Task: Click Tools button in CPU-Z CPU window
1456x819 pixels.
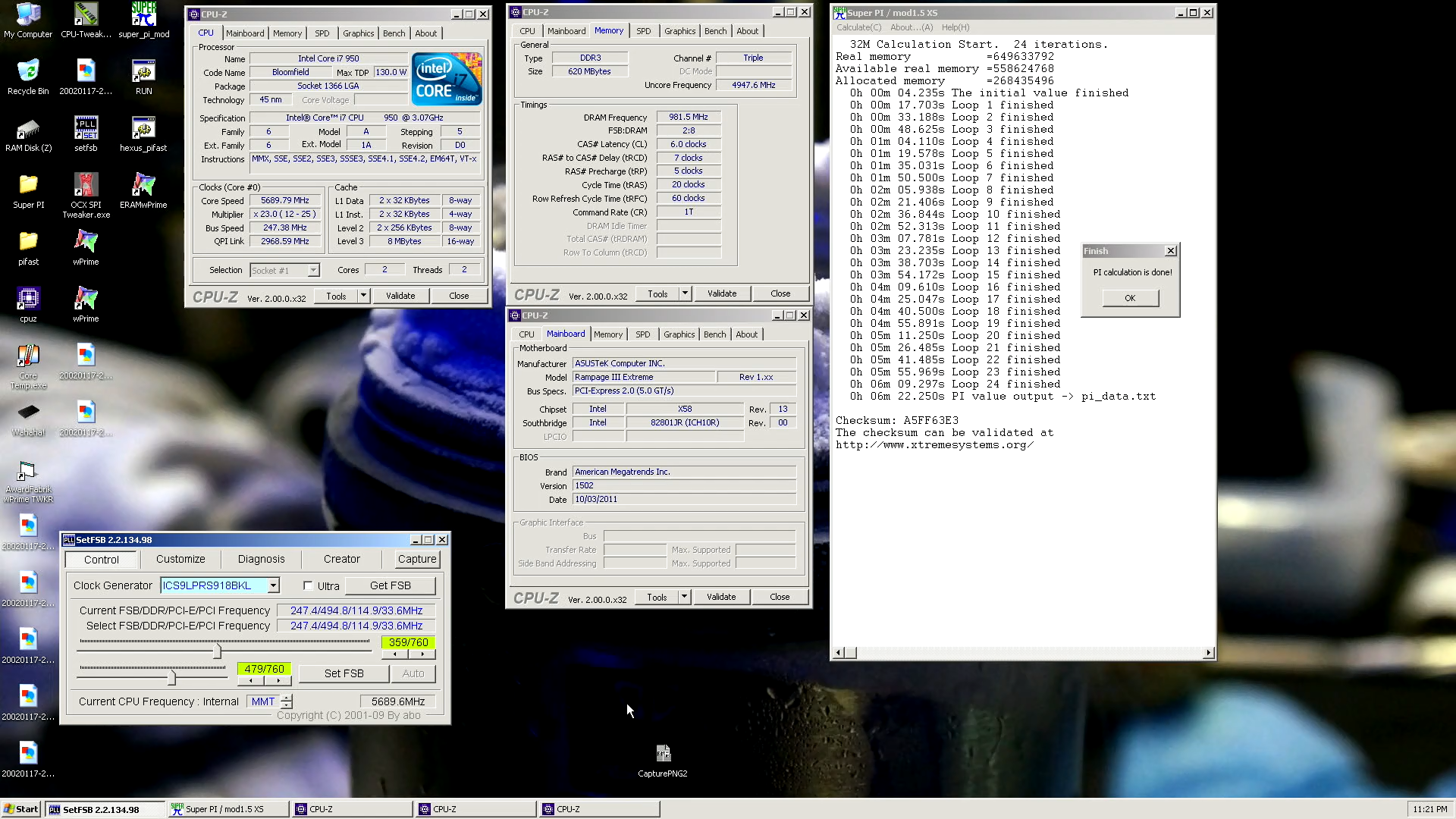Action: click(336, 296)
